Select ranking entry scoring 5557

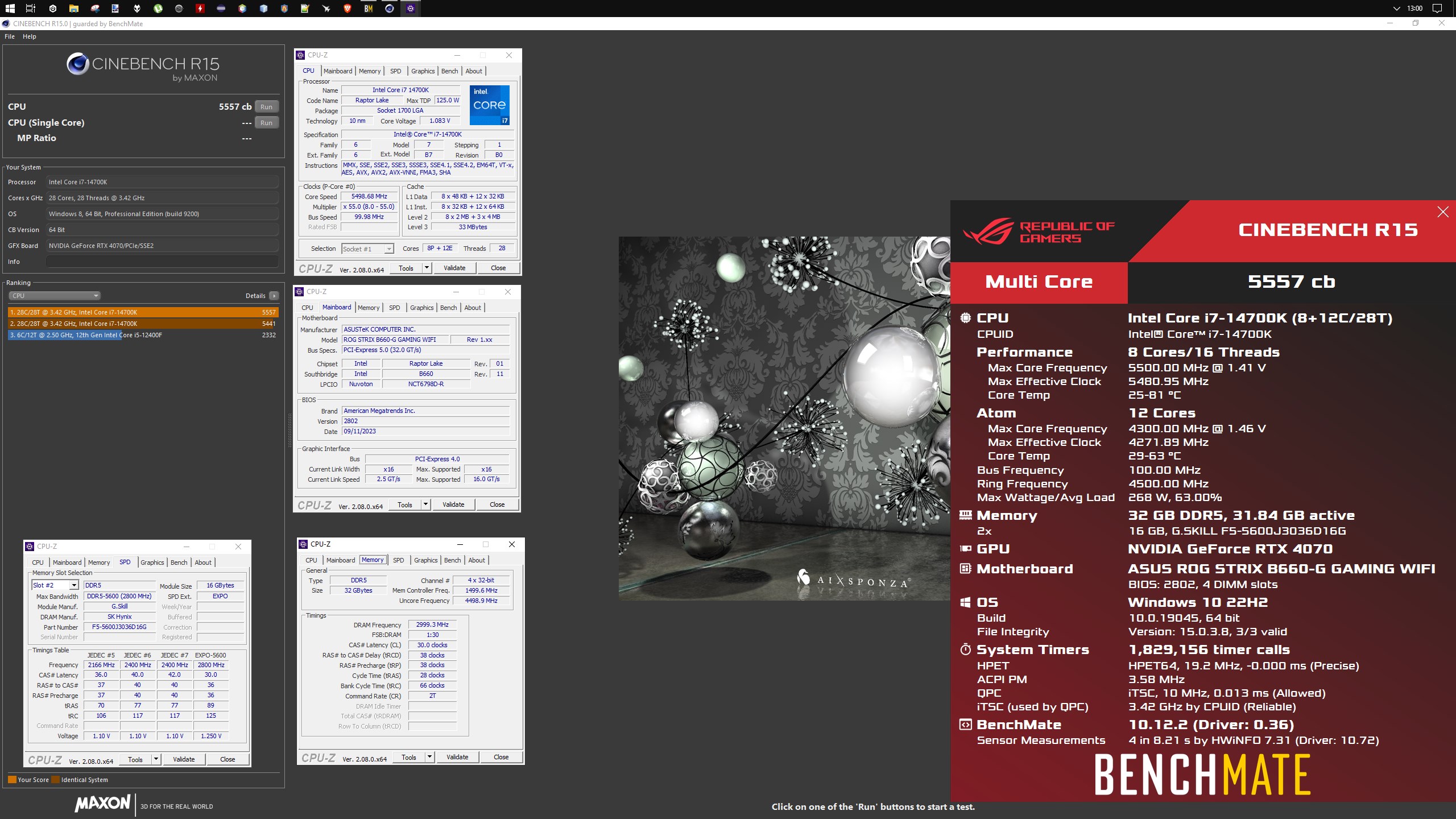[143, 312]
